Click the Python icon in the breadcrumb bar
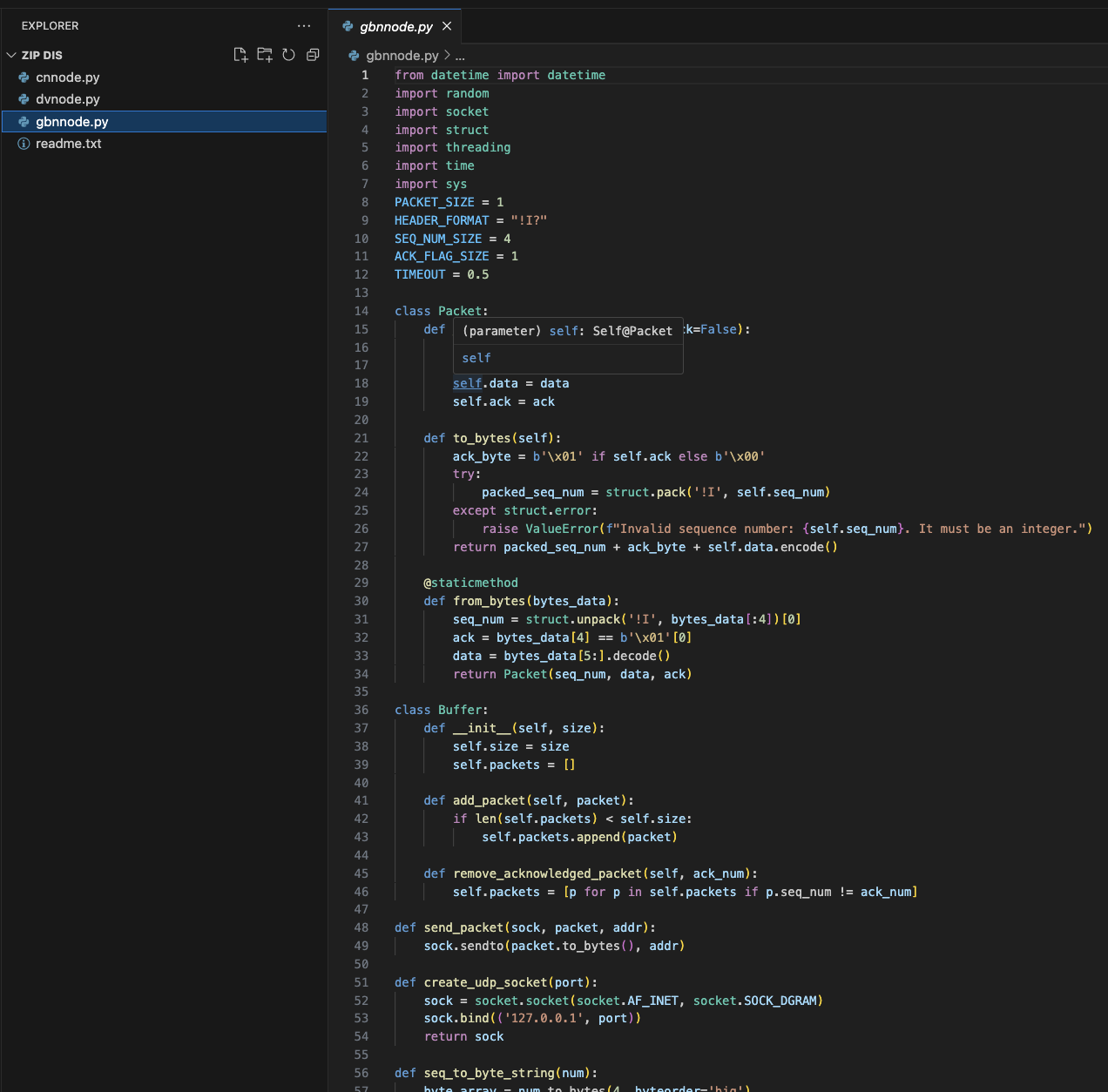Viewport: 1108px width, 1092px height. [353, 55]
